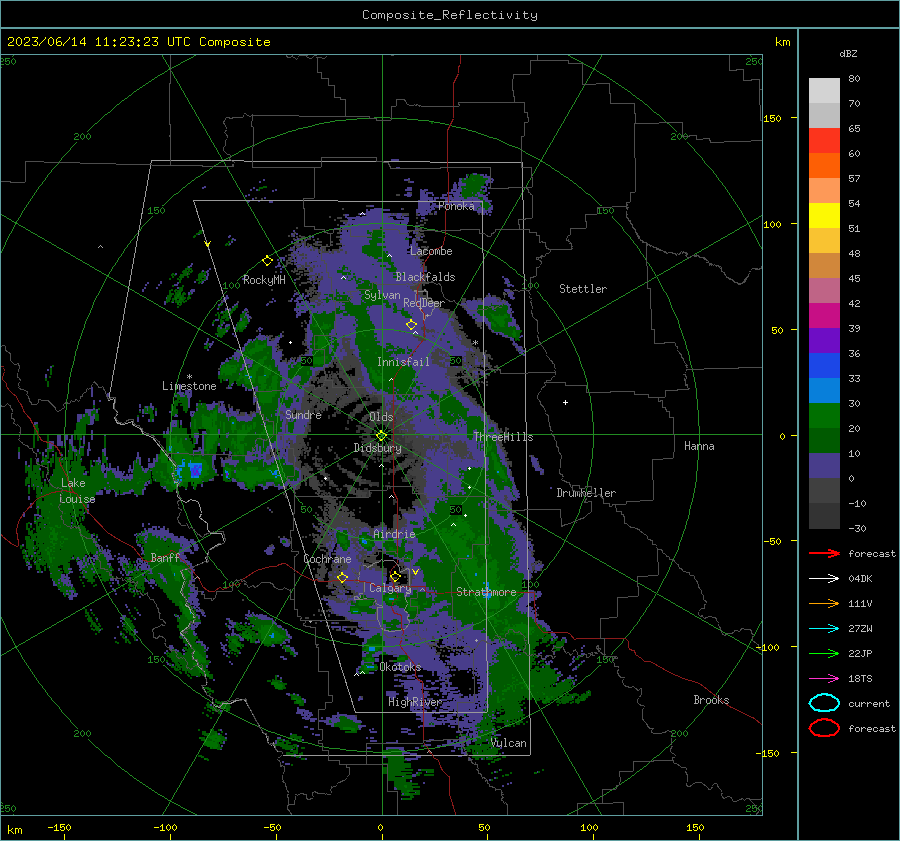
Task: Click the Strathmore city label
Action: coord(486,592)
